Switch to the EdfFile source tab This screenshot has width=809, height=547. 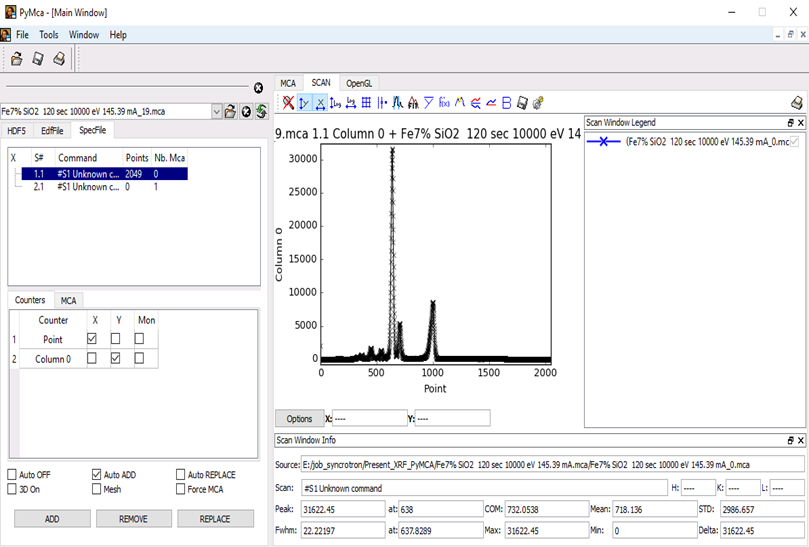click(x=52, y=131)
